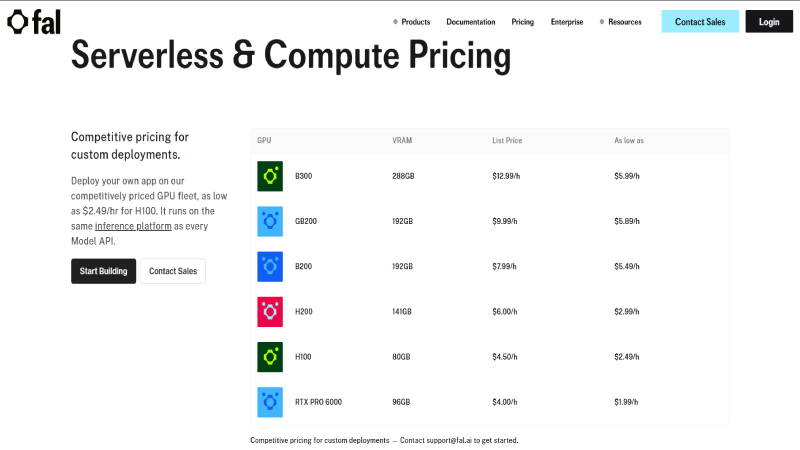Select the H100 GPU name
The width and height of the screenshot is (800, 450).
coord(303,357)
